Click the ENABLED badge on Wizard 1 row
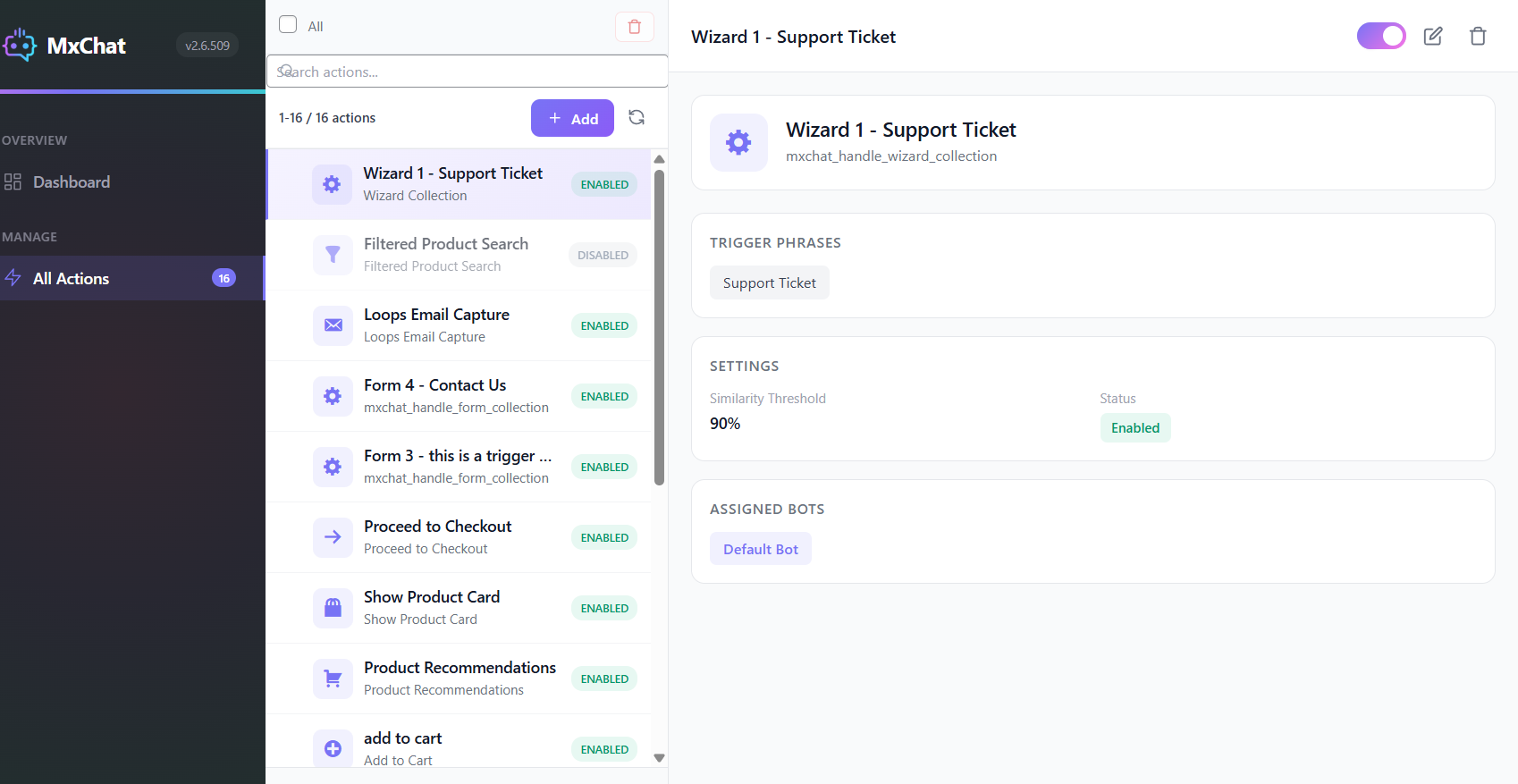Screen dimensions: 1518x784 [x=604, y=184]
